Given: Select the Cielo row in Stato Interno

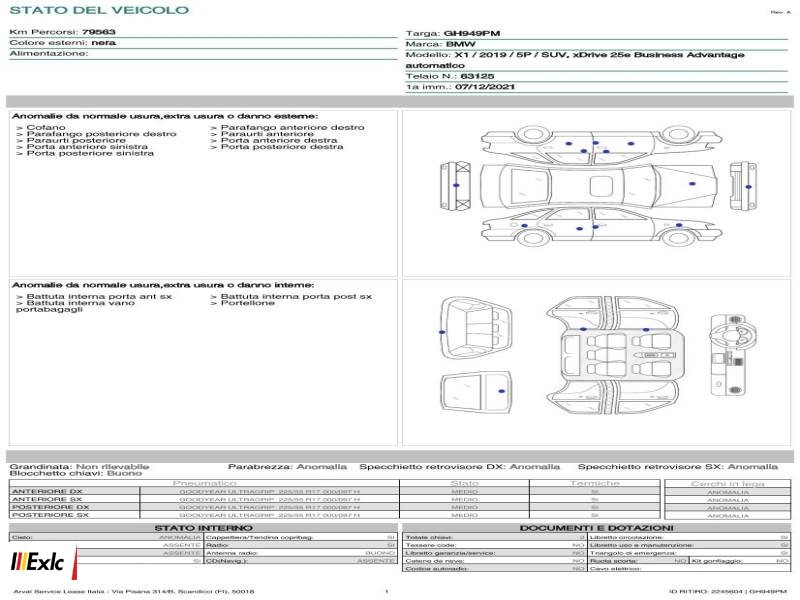Looking at the screenshot, I should 106,537.
